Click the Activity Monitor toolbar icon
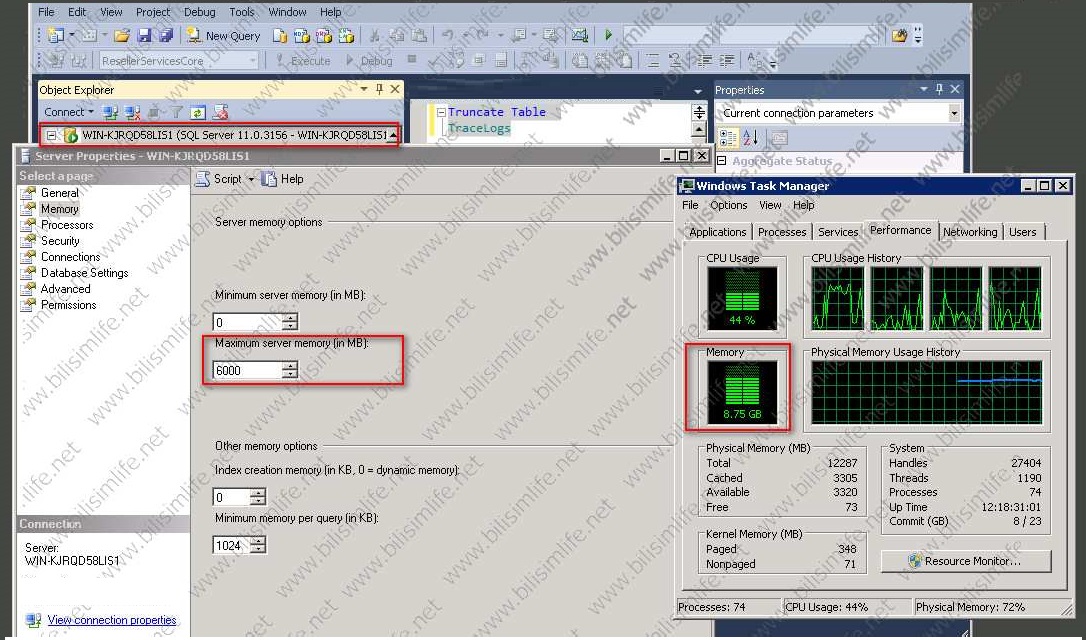The image size is (1086, 640). click(580, 35)
